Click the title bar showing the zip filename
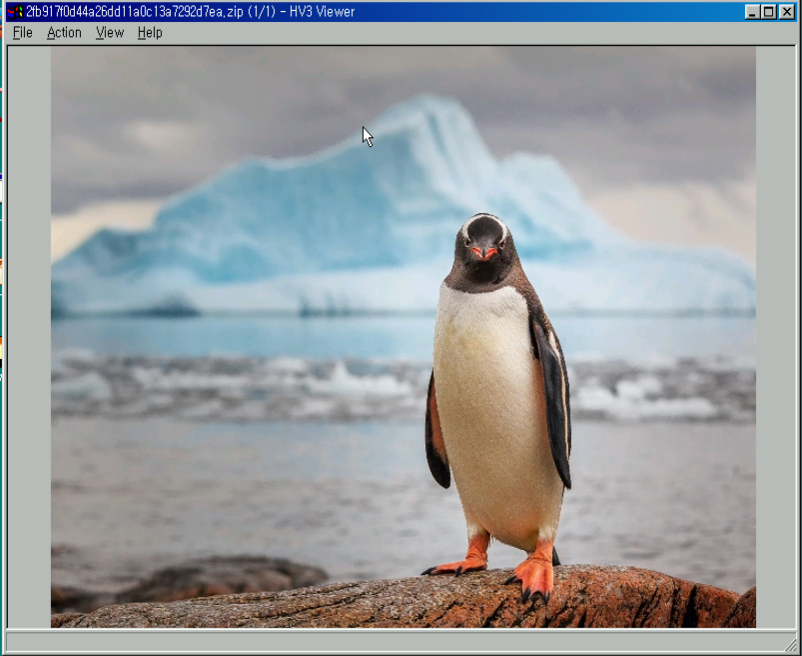 400,12
